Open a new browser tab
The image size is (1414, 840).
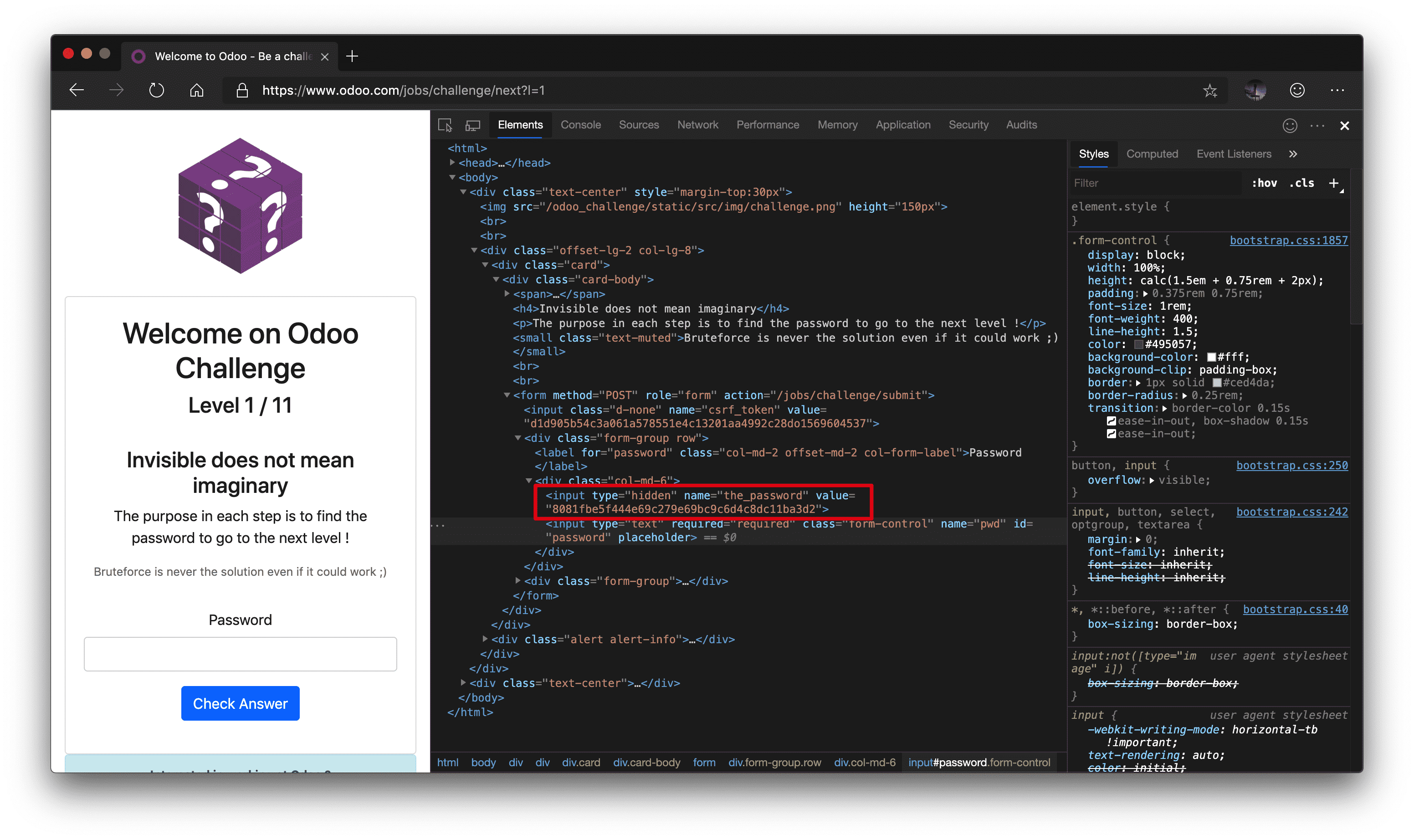[x=352, y=56]
